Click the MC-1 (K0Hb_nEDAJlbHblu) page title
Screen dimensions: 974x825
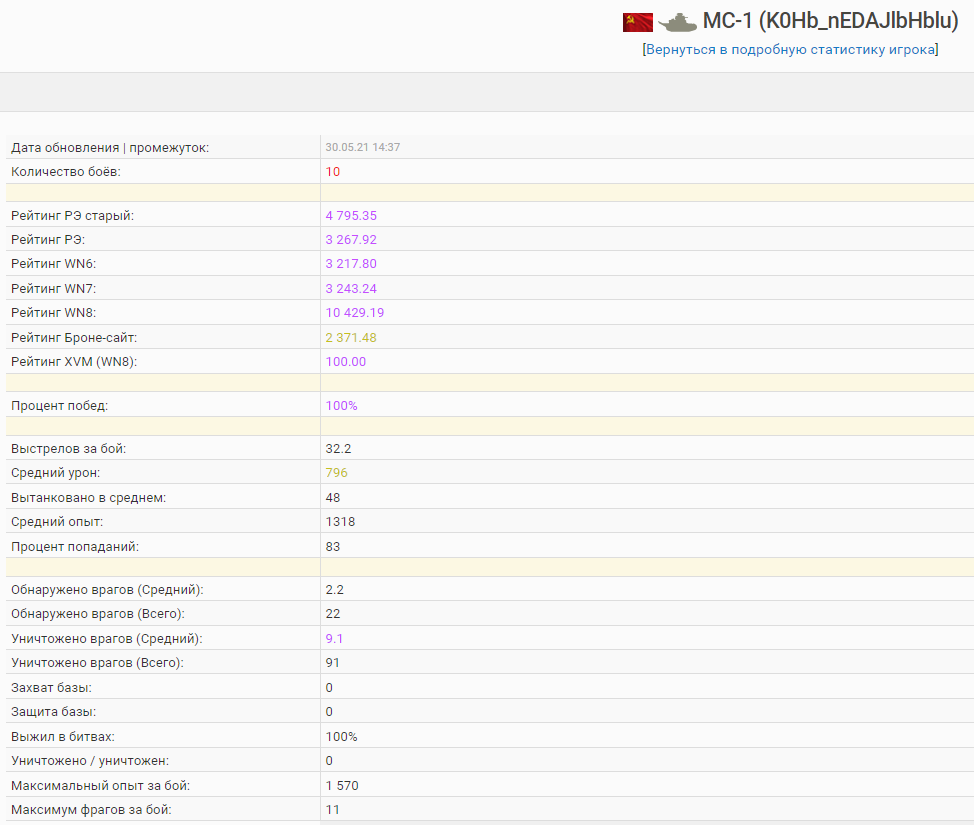point(830,22)
